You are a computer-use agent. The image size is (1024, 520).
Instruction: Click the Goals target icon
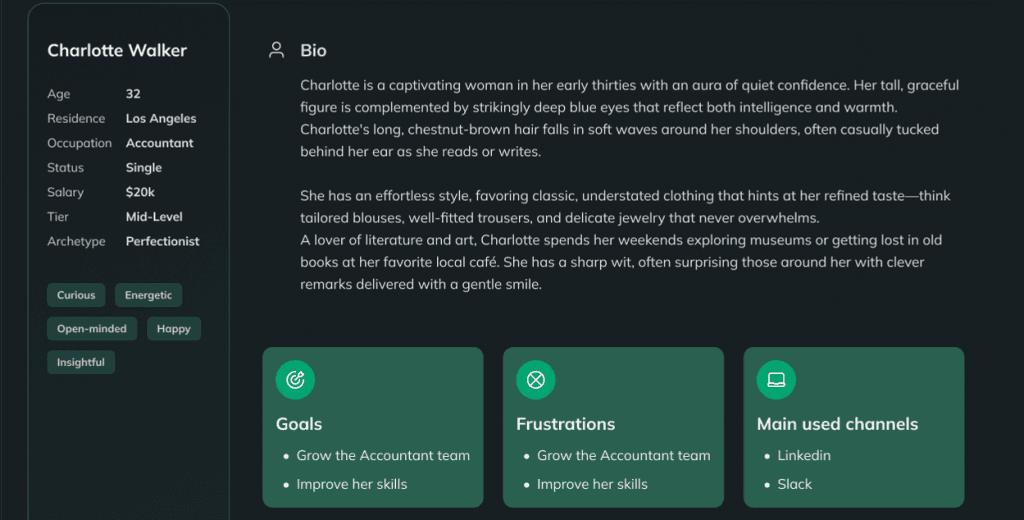coord(295,380)
